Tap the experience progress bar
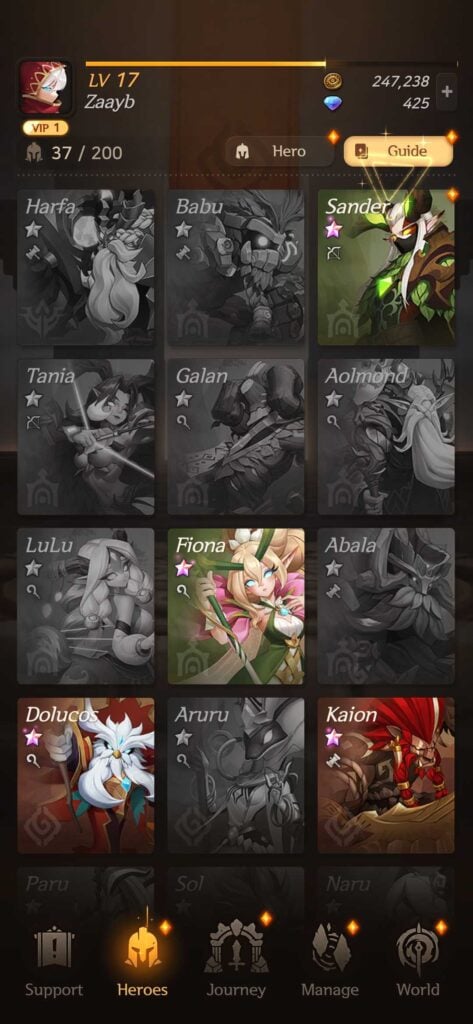Image resolution: width=473 pixels, height=1024 pixels. click(x=271, y=64)
